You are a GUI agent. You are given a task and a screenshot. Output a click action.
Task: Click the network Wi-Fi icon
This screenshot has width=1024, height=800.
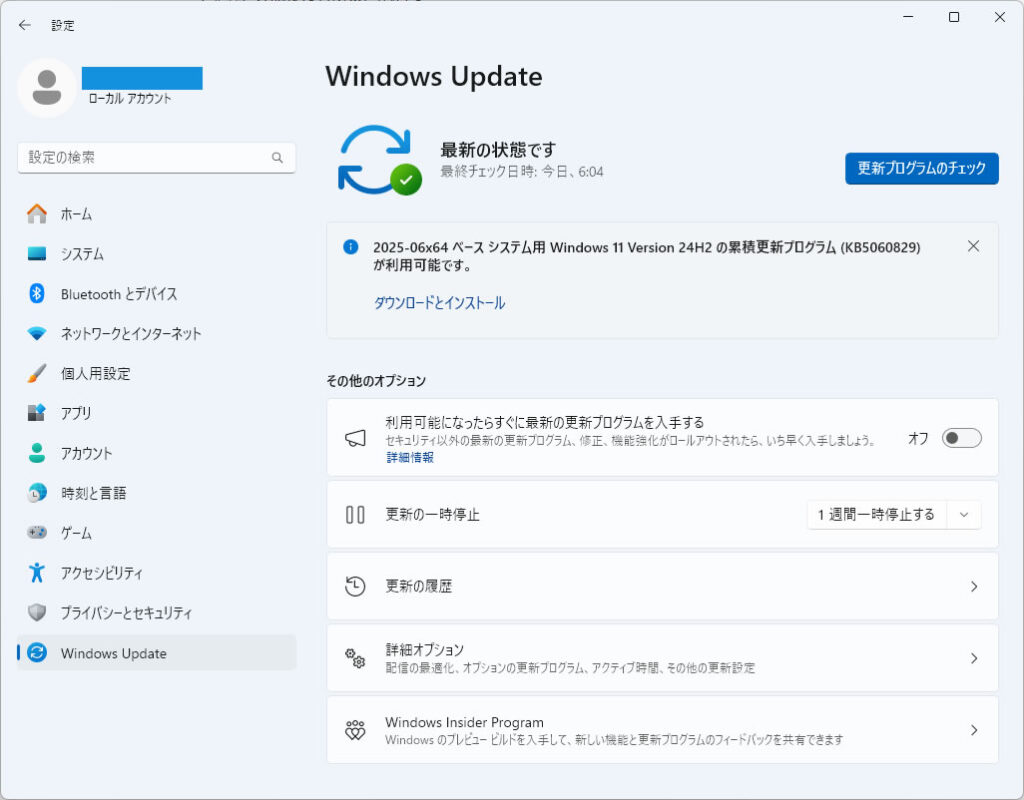pos(37,333)
